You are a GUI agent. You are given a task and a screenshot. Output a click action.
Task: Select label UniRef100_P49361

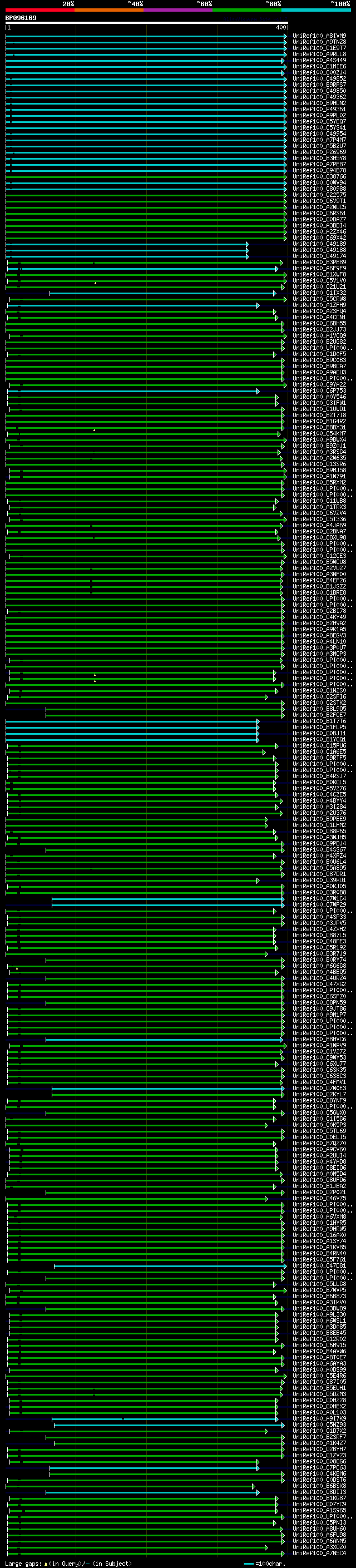point(319,109)
